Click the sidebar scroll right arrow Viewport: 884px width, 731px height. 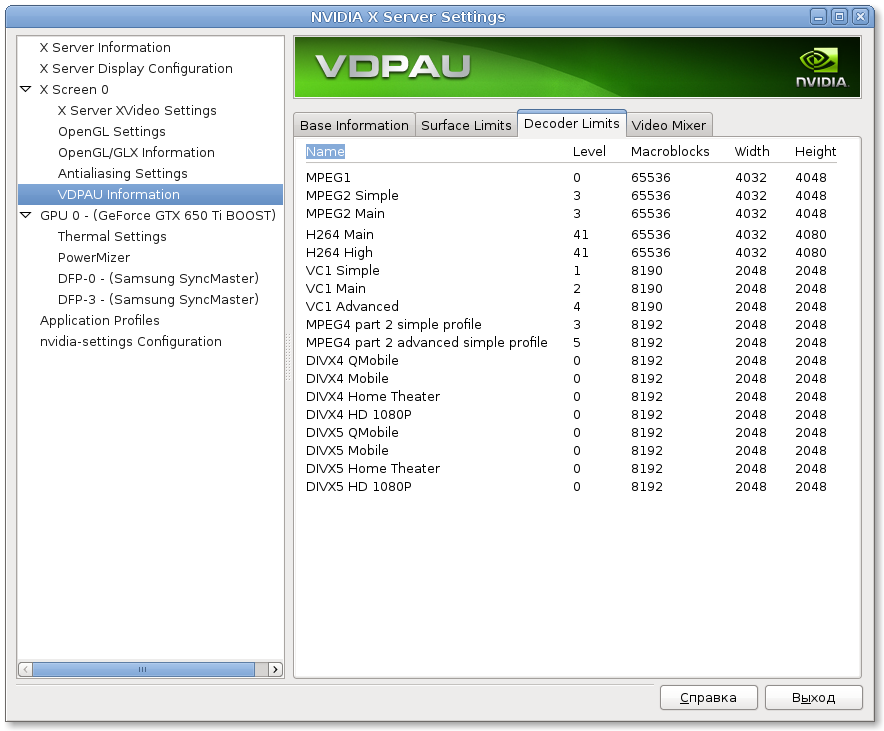click(275, 669)
